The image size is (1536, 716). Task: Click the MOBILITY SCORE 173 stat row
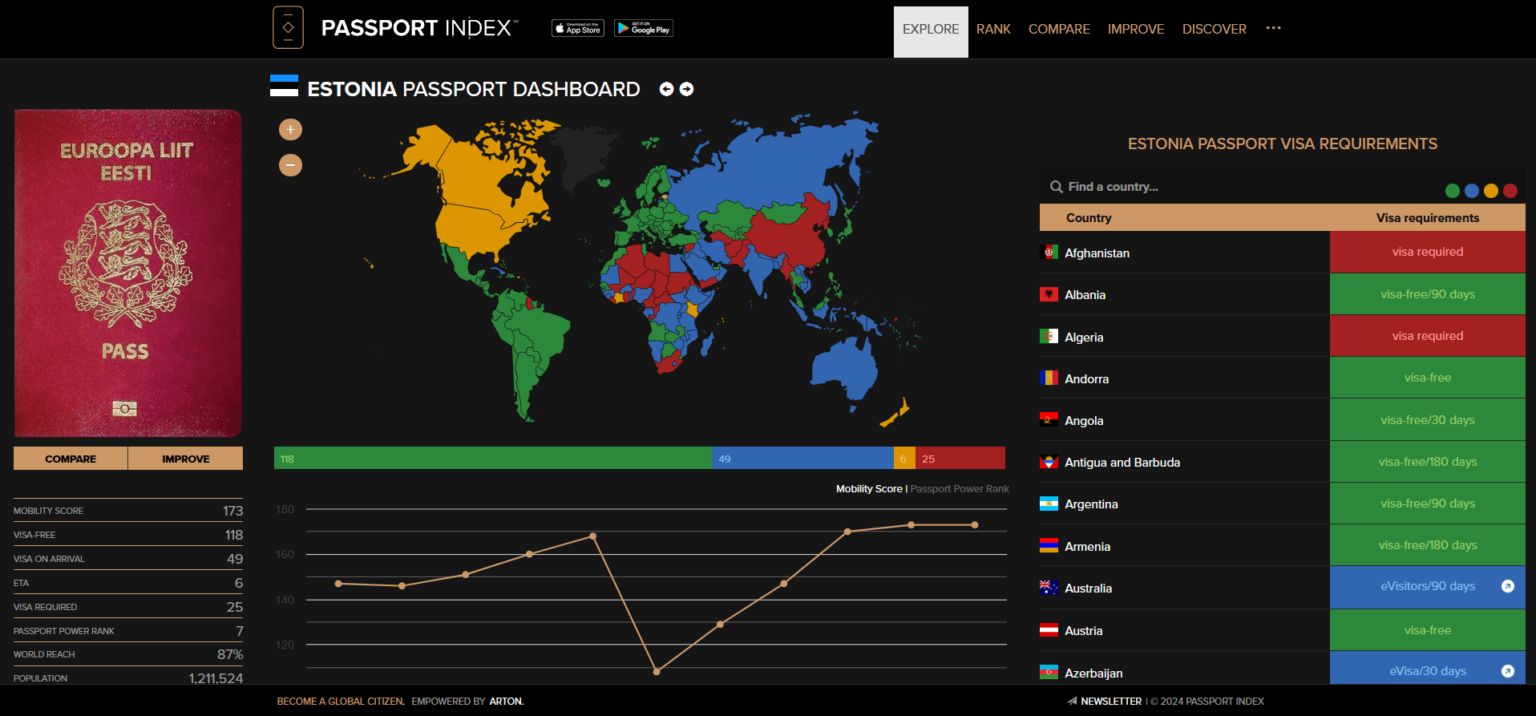click(128, 510)
